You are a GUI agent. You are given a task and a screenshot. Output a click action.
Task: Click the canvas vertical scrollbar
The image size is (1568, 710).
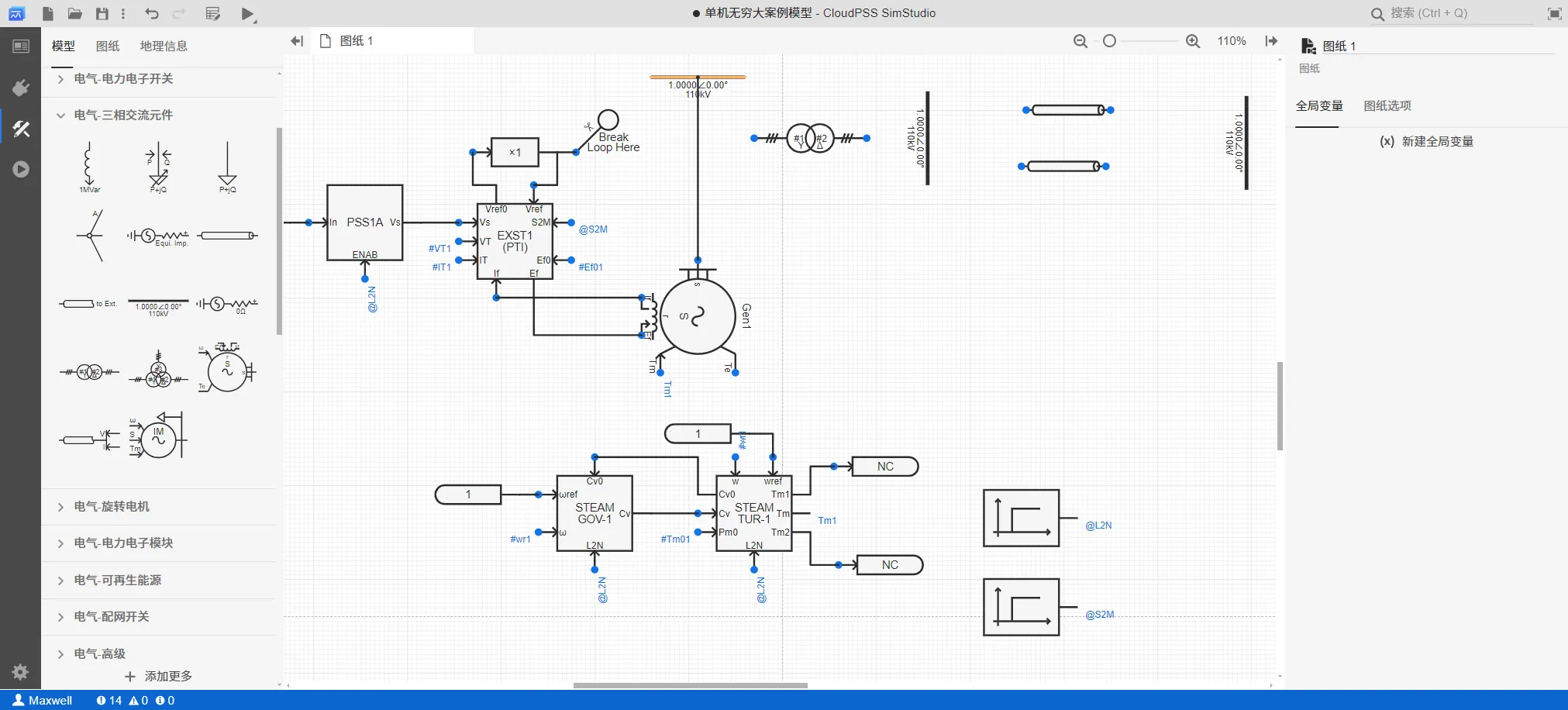click(1280, 405)
